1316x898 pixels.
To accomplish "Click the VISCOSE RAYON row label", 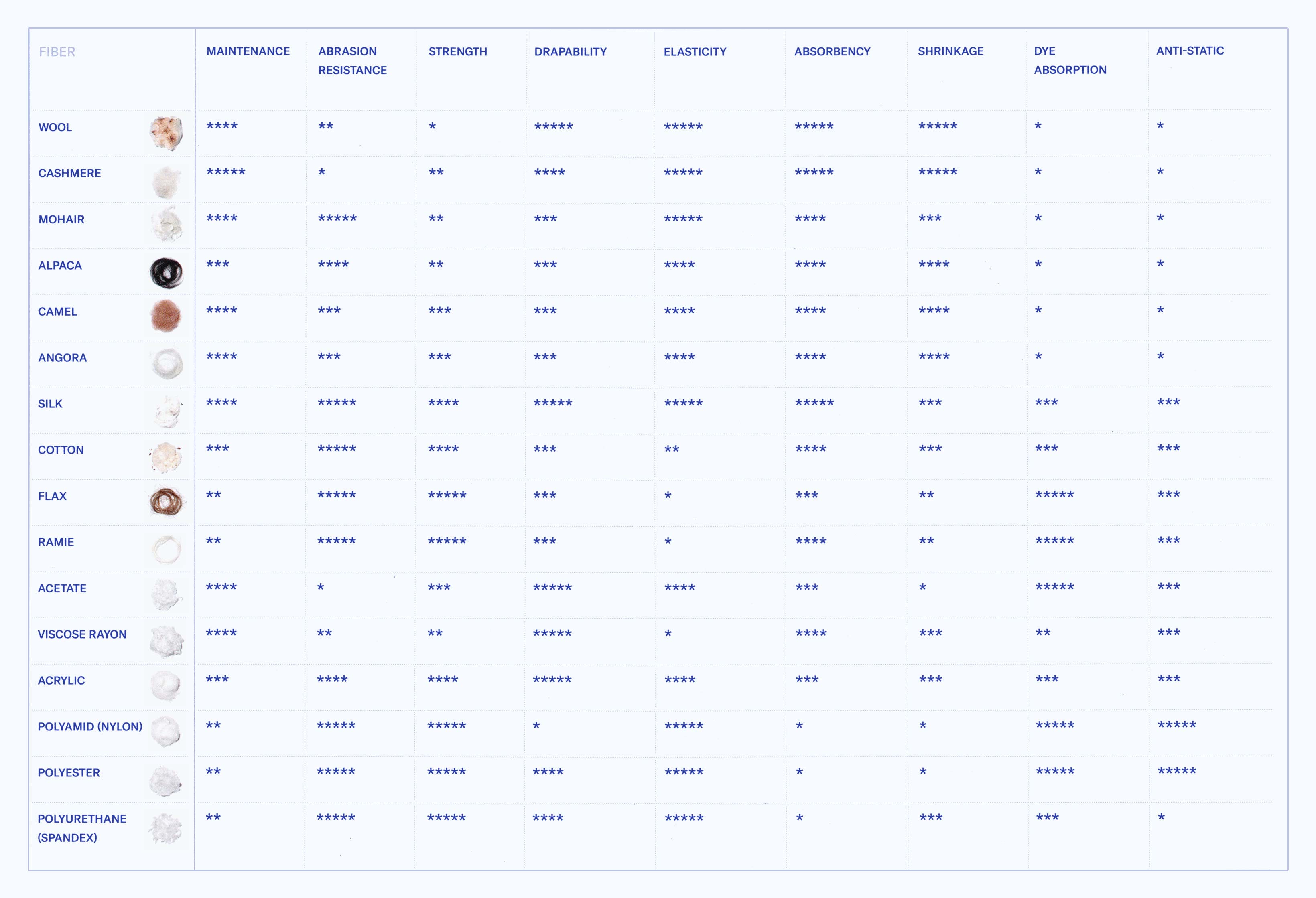I will 82,635.
